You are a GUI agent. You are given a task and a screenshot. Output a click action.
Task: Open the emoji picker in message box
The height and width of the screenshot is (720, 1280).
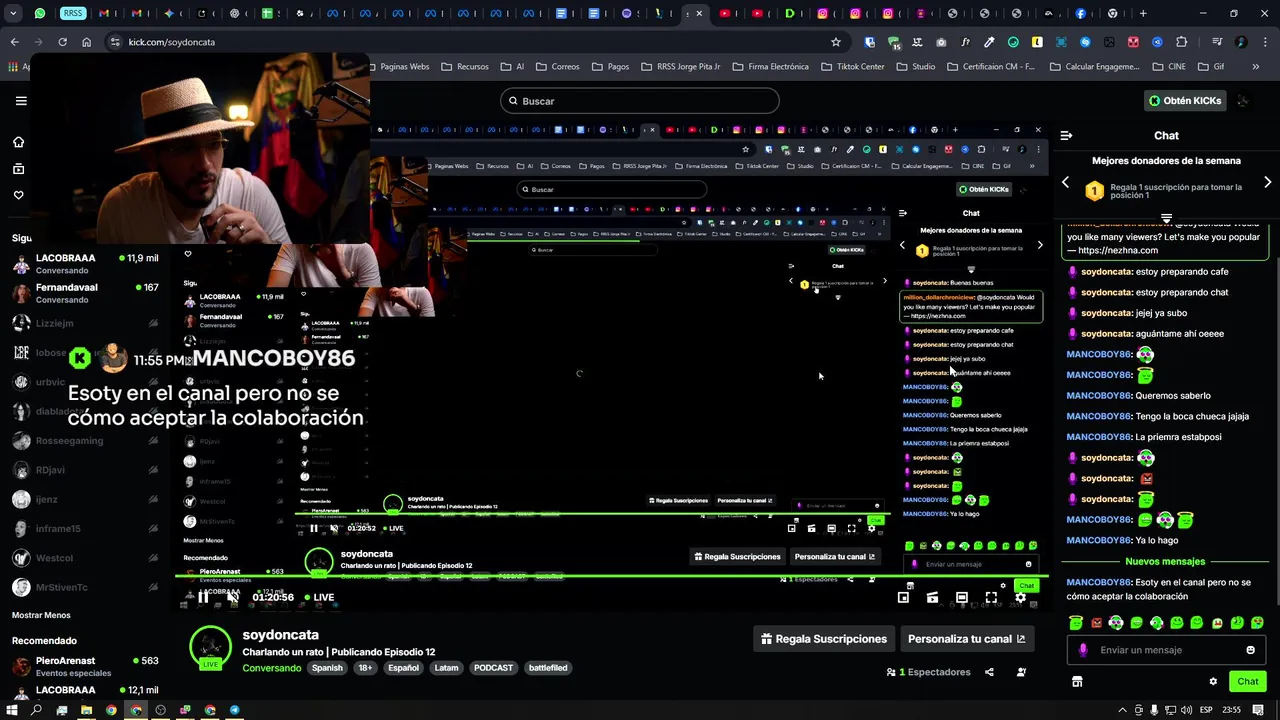(x=1250, y=650)
